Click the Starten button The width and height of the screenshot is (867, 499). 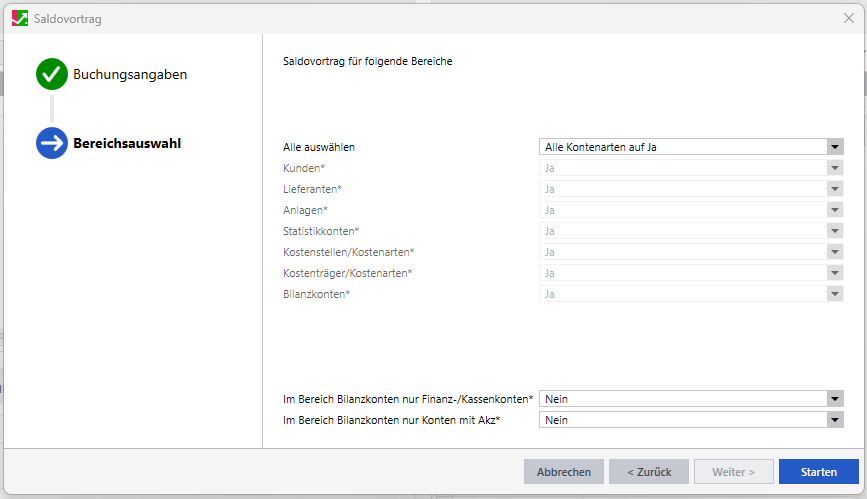point(818,472)
